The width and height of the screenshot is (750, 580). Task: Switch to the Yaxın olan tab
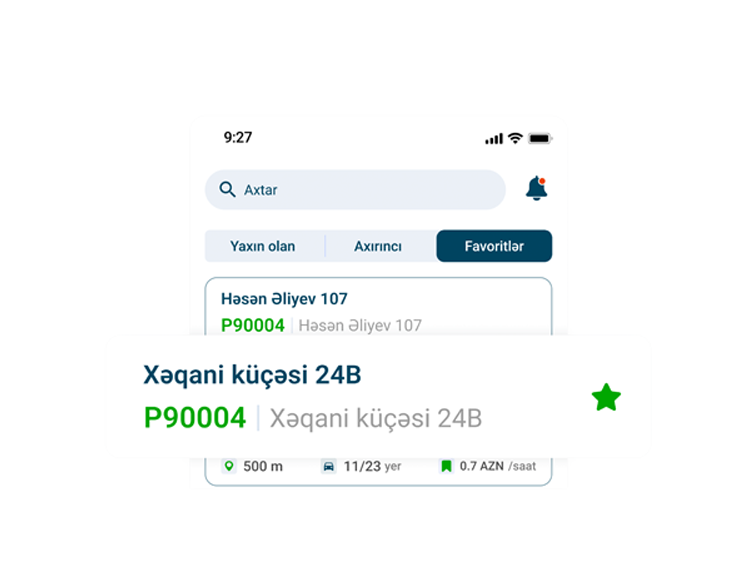pos(263,246)
